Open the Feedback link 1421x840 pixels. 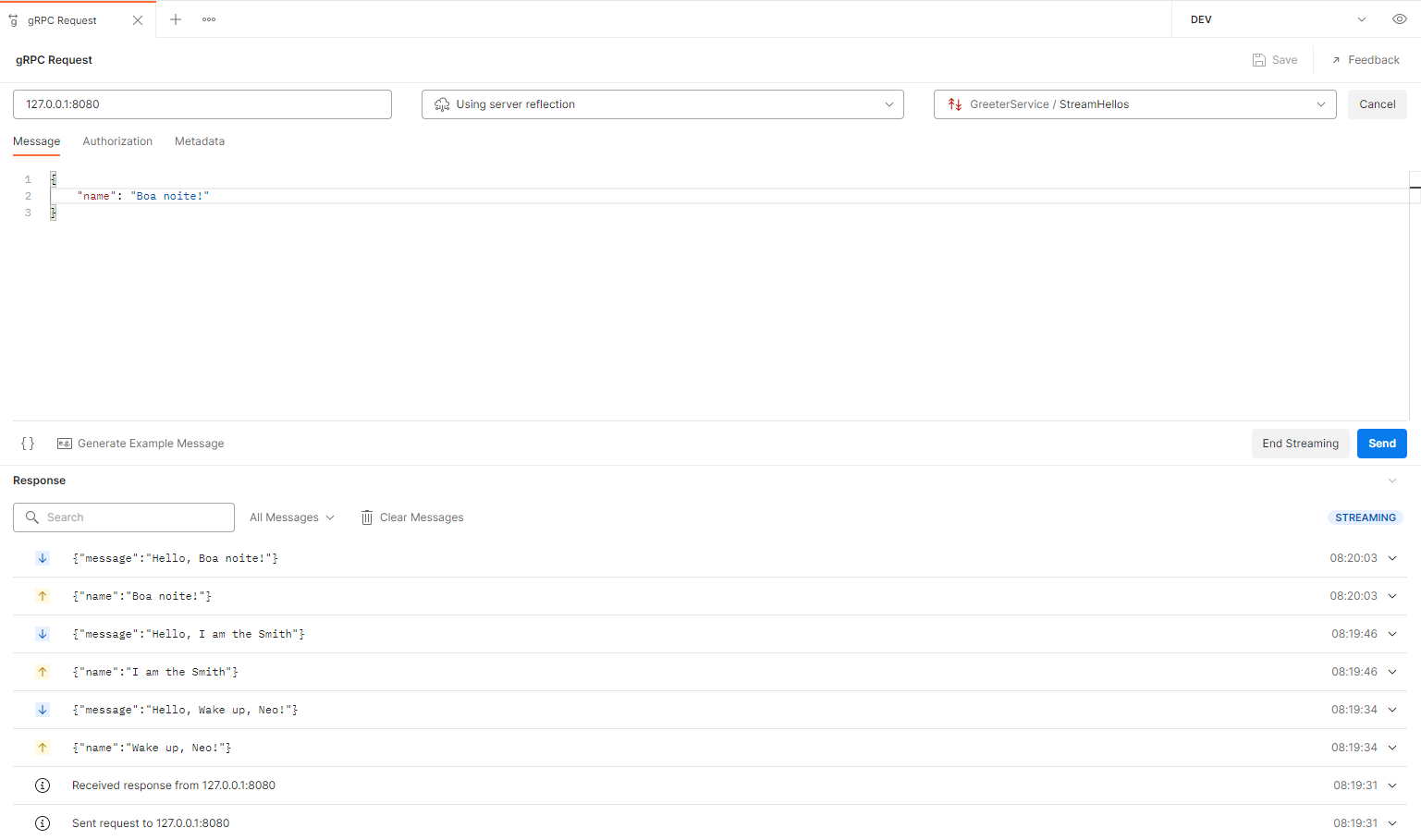pos(1365,60)
